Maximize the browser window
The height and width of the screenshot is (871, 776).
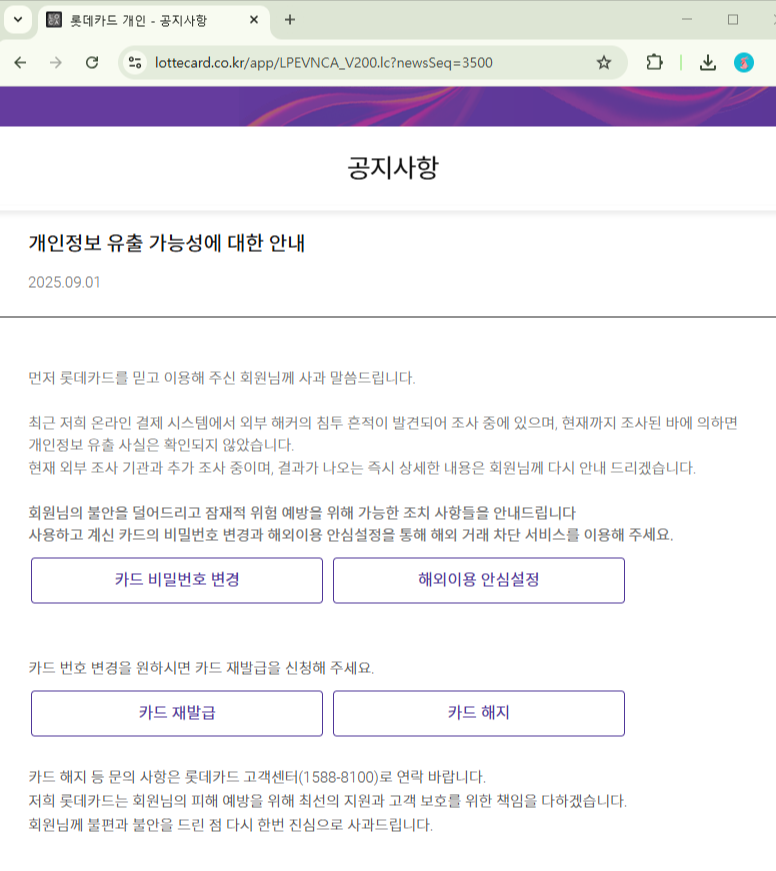(733, 19)
